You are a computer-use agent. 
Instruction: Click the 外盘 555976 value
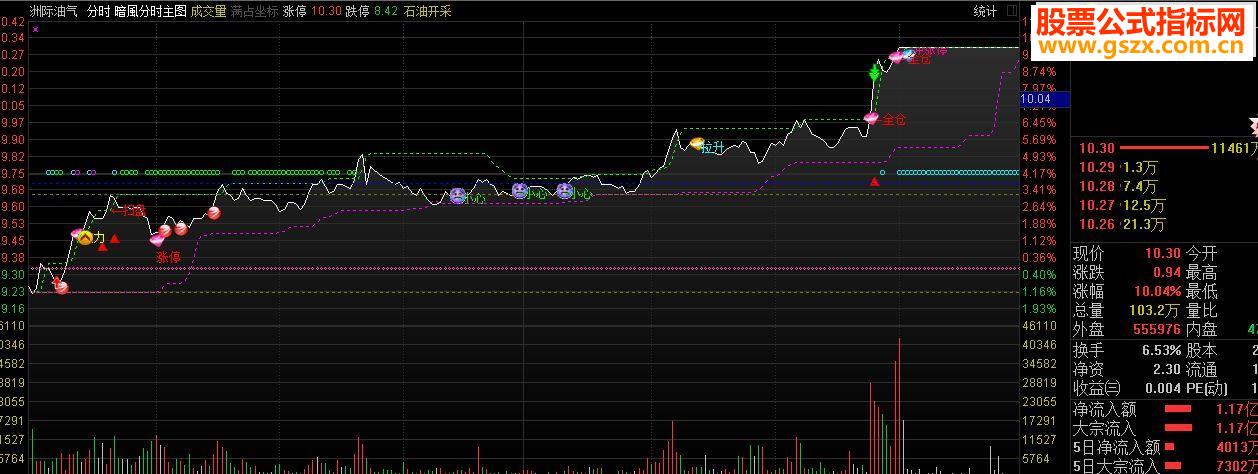pos(1155,329)
